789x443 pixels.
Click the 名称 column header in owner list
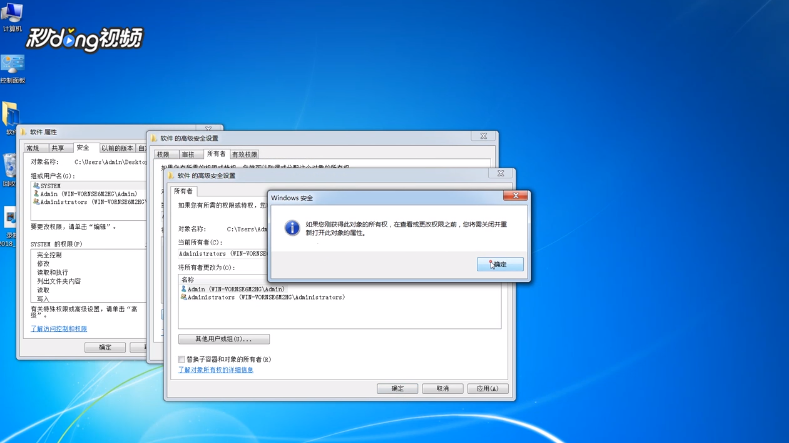point(188,280)
